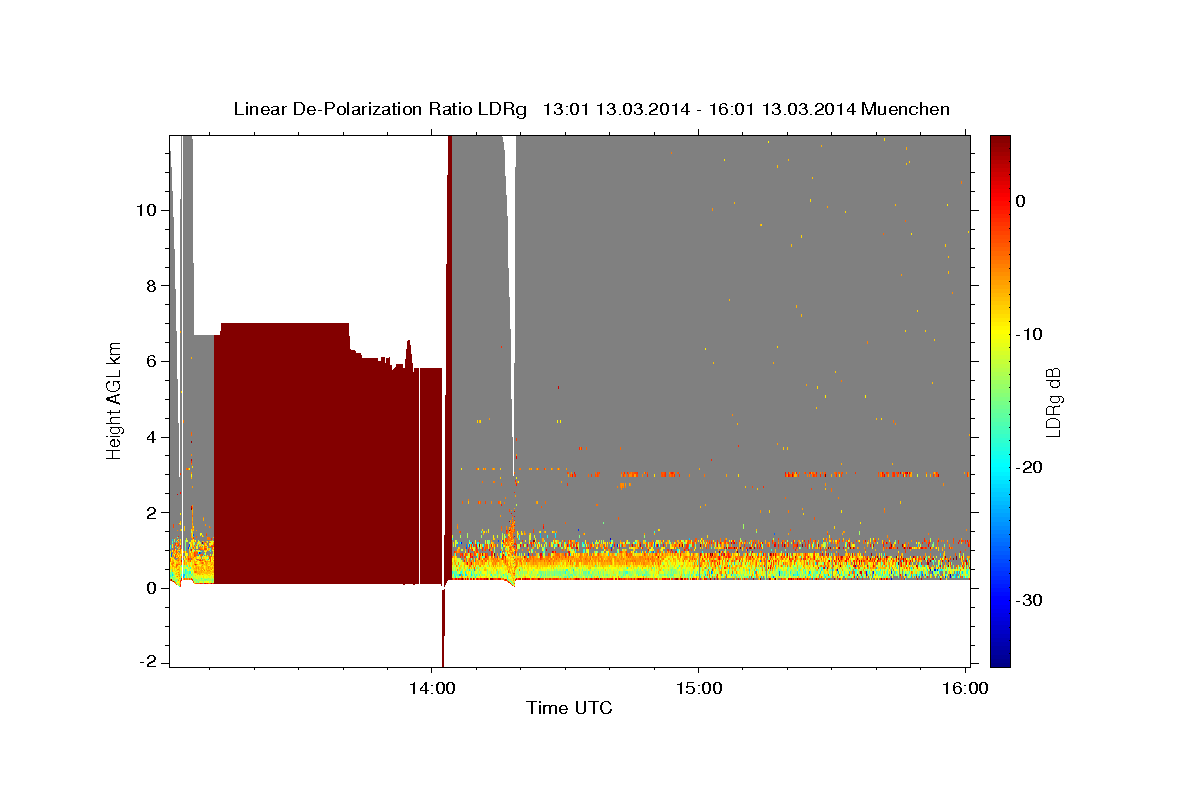Click the height tick label 10
The height and width of the screenshot is (800, 1200).
[147, 210]
